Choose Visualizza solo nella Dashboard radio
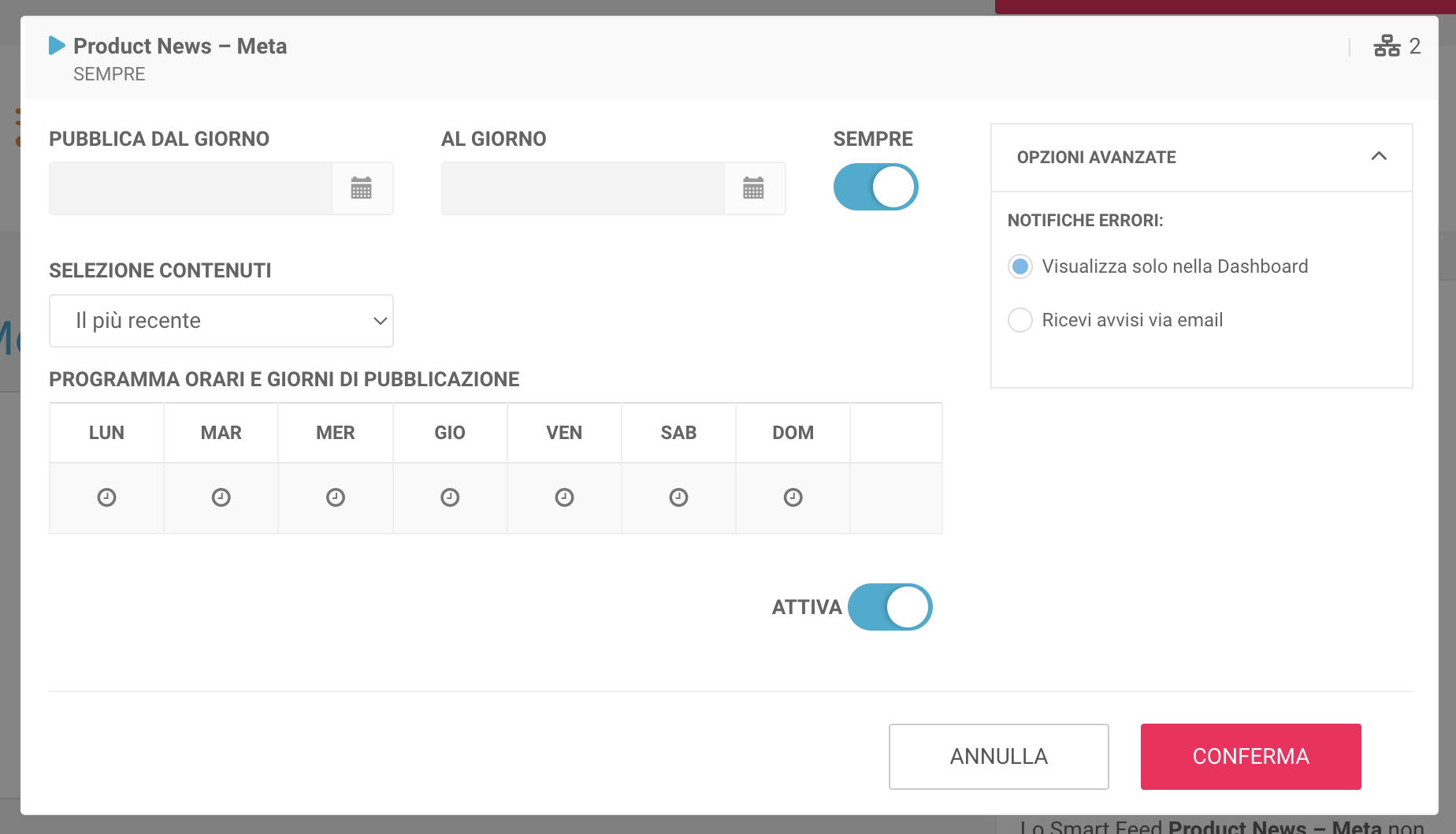Screen dimensions: 1456x834 (x=1020, y=266)
